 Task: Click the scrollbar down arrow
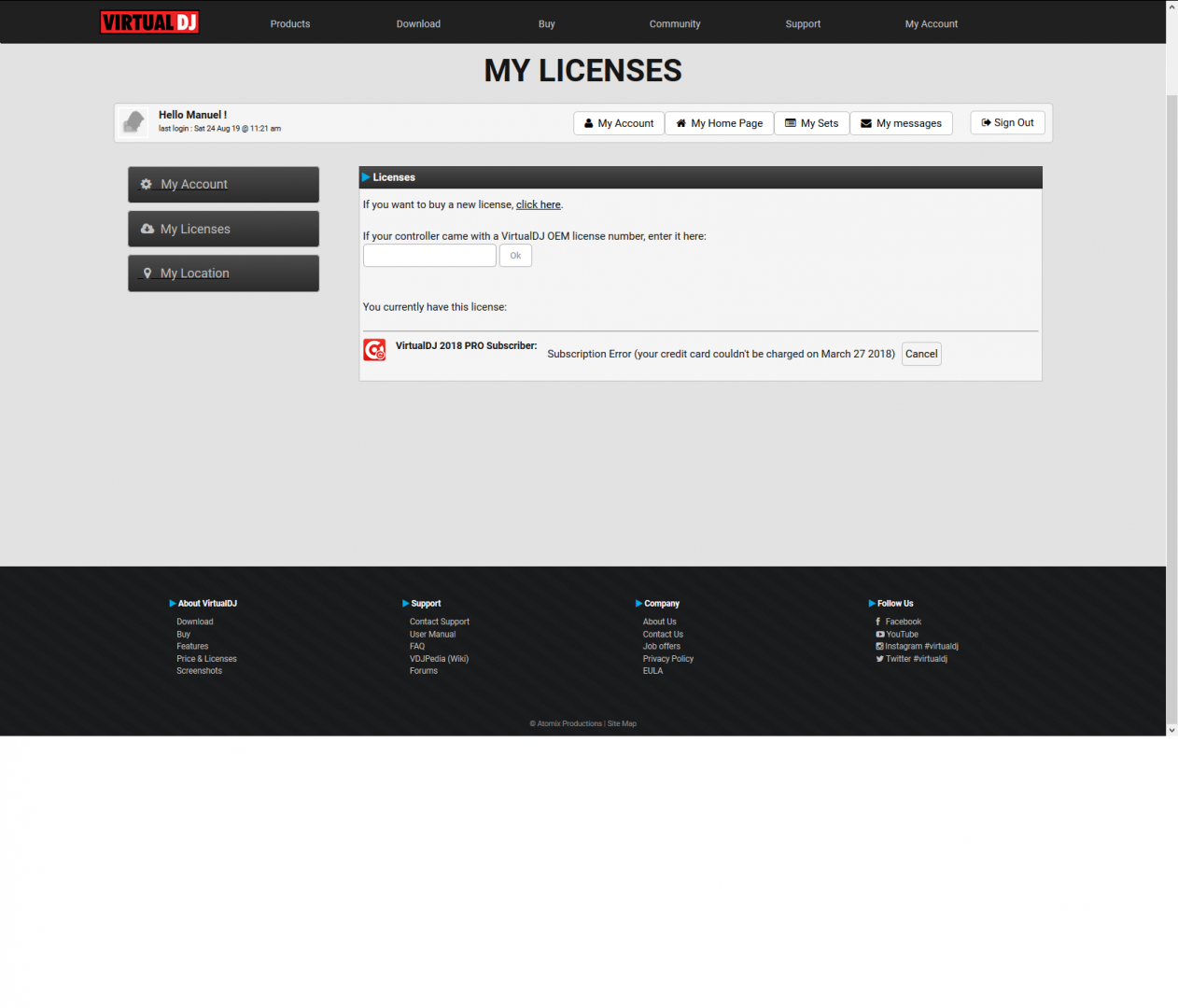click(1172, 730)
